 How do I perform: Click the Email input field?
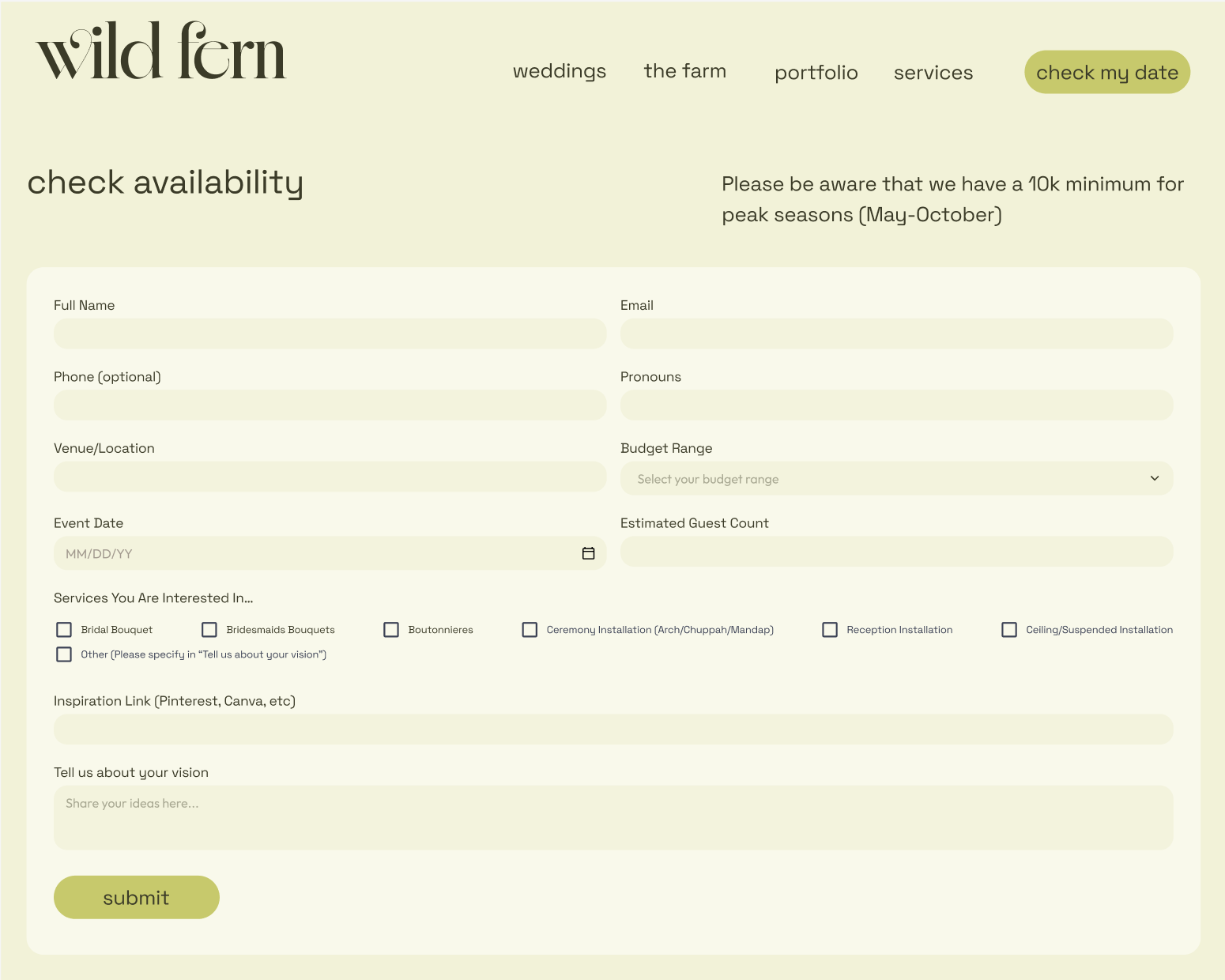(896, 334)
